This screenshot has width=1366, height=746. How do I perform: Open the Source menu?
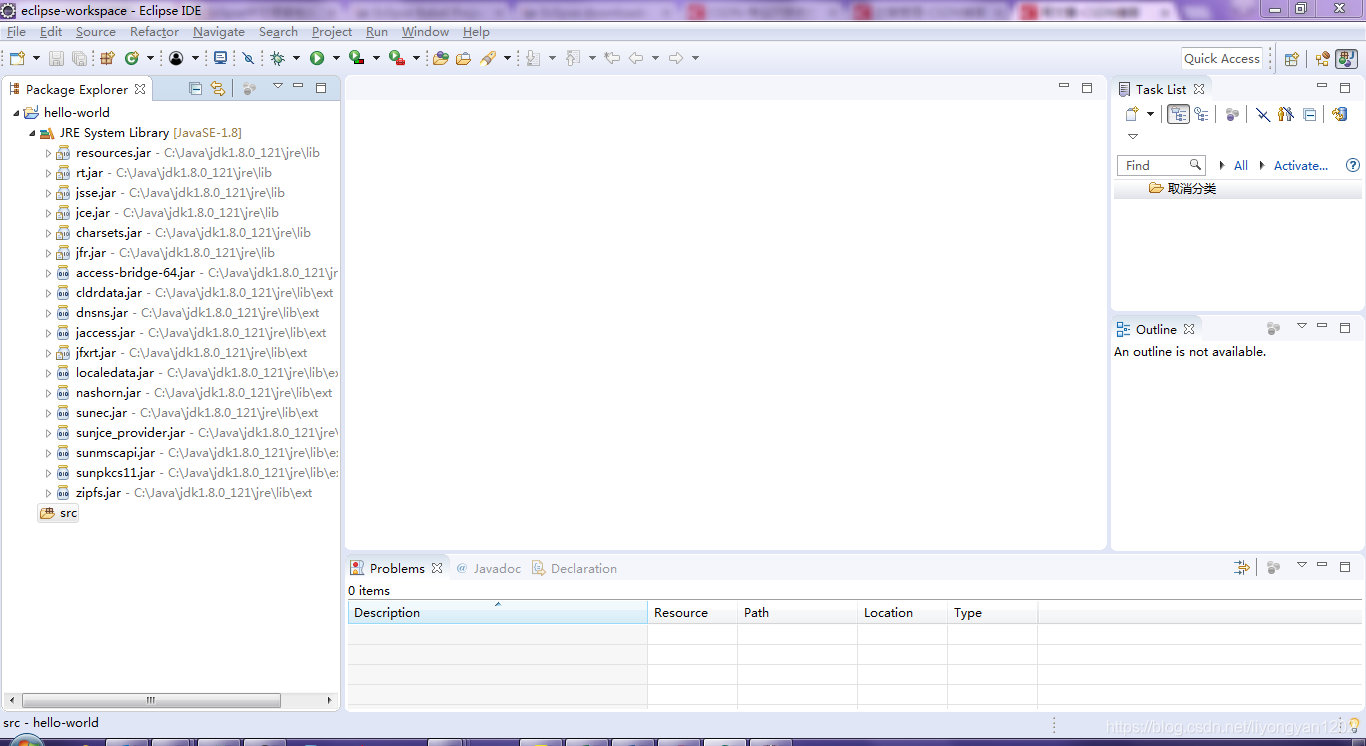pyautogui.click(x=96, y=32)
